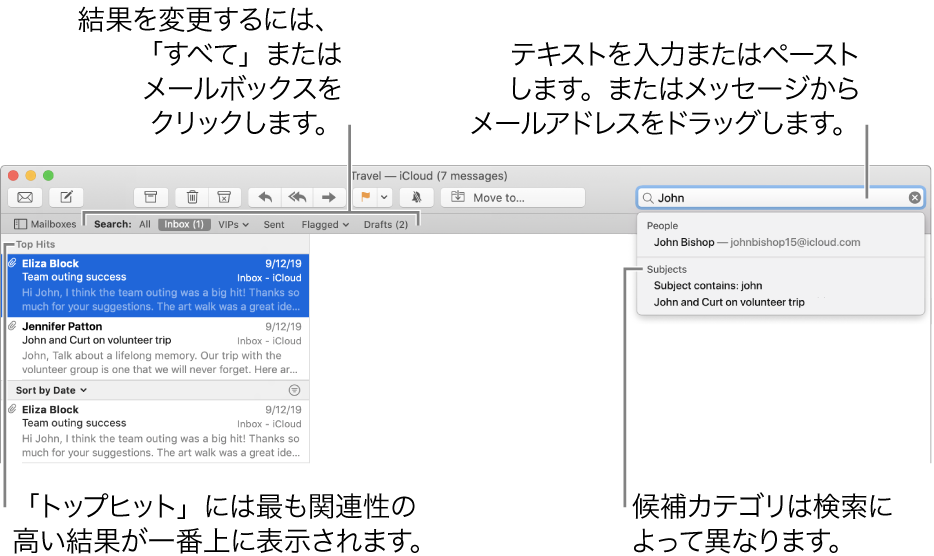Image resolution: width=934 pixels, height=556 pixels.
Task: Open the Eliza Block message below Sort by Date
Action: pos(156,431)
